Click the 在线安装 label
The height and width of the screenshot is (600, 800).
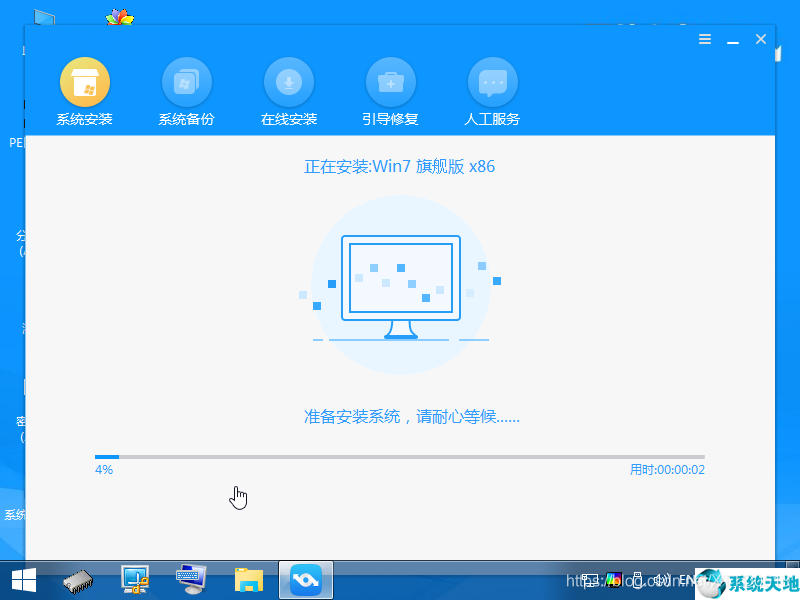289,119
